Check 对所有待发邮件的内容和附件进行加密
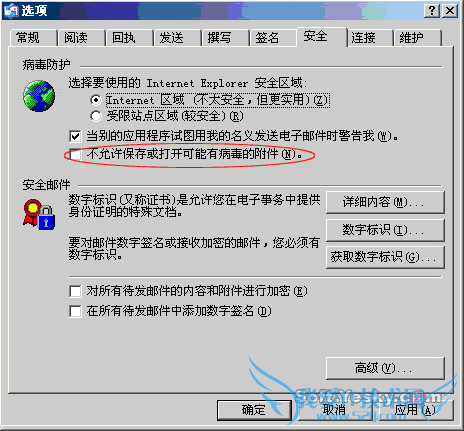Image resolution: width=464 pixels, height=431 pixels. coord(75,291)
